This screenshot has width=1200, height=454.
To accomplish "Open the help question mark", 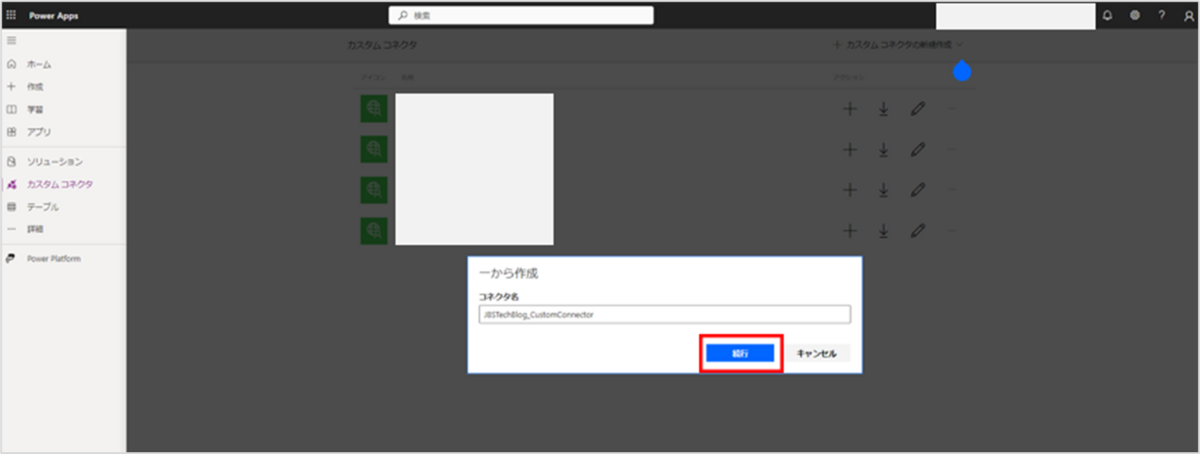I will coord(1161,15).
